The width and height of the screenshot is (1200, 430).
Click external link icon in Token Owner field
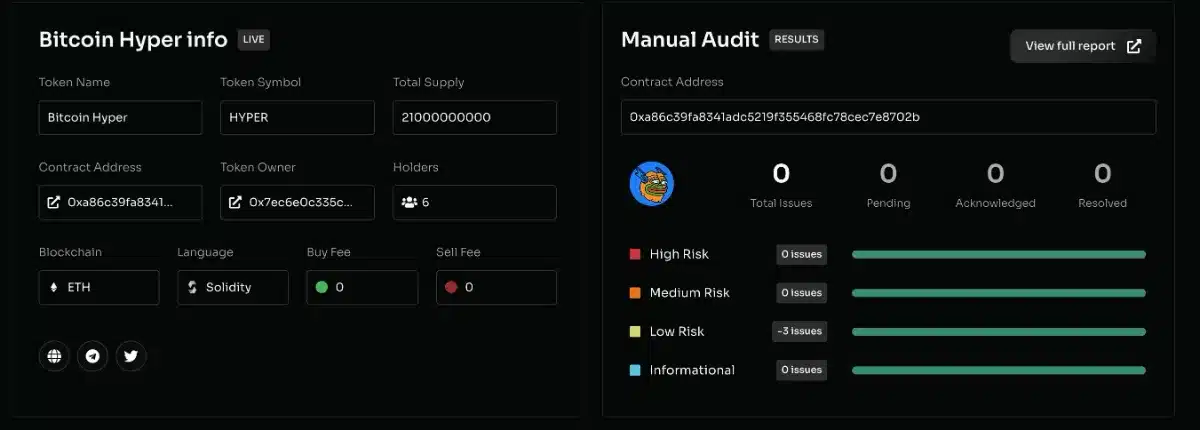[x=235, y=202]
